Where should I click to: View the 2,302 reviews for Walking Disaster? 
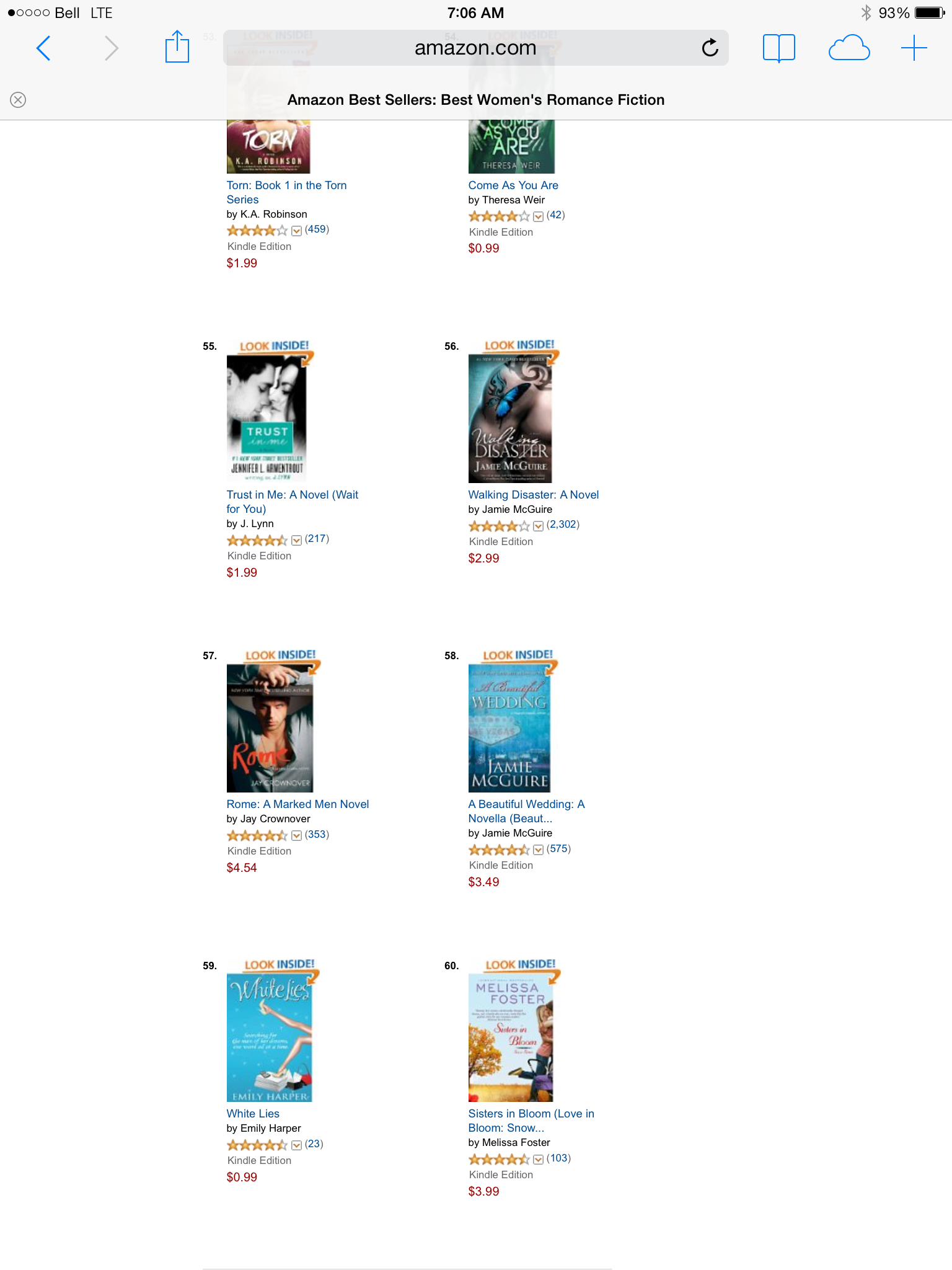click(563, 525)
